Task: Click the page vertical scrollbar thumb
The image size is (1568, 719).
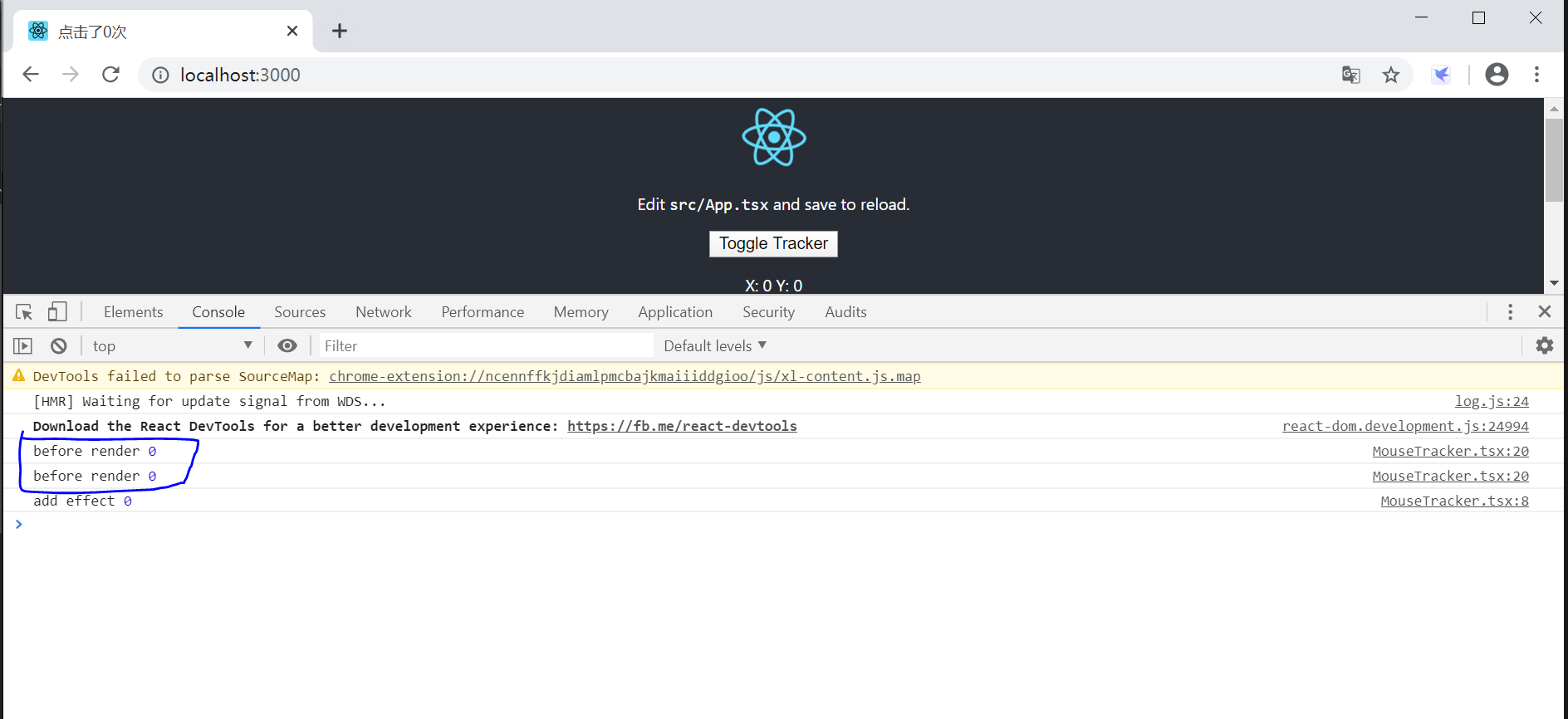Action: tap(1554, 159)
